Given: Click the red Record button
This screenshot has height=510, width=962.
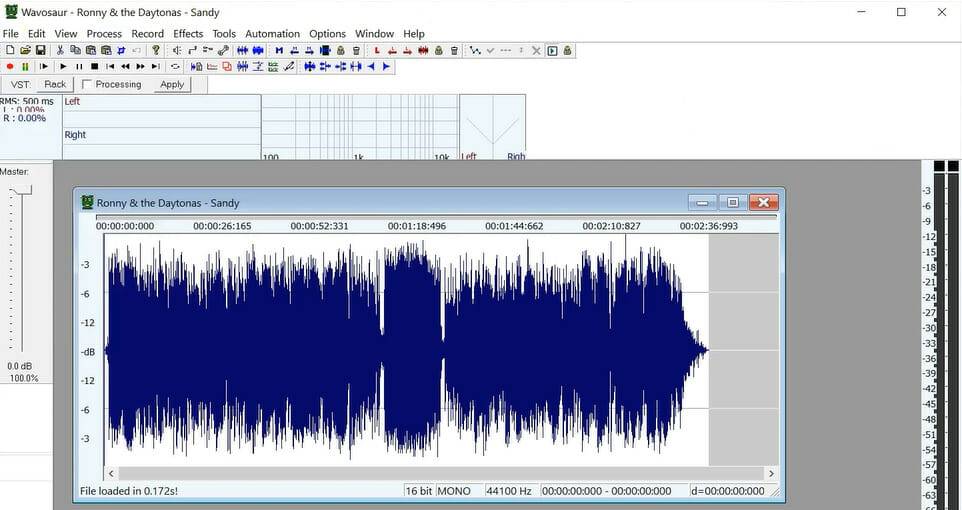Looking at the screenshot, I should coord(10,67).
